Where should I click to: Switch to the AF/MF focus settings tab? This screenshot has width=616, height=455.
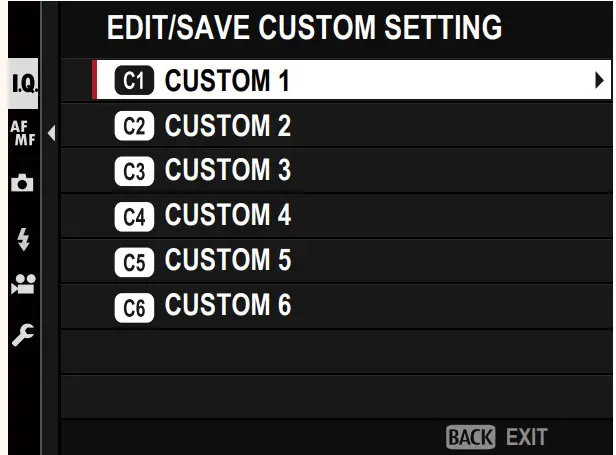pos(22,132)
